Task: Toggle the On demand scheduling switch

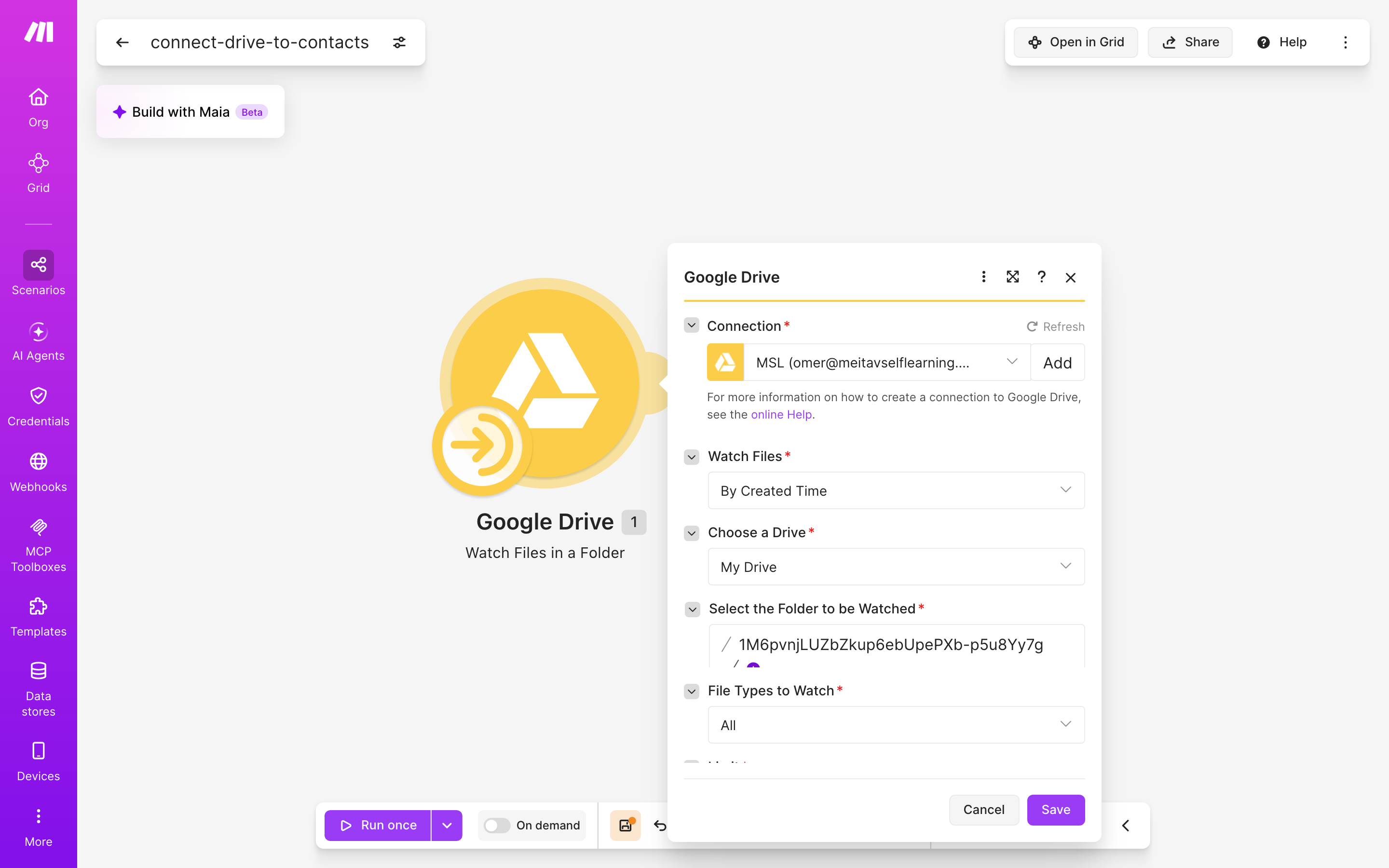Action: tap(496, 825)
